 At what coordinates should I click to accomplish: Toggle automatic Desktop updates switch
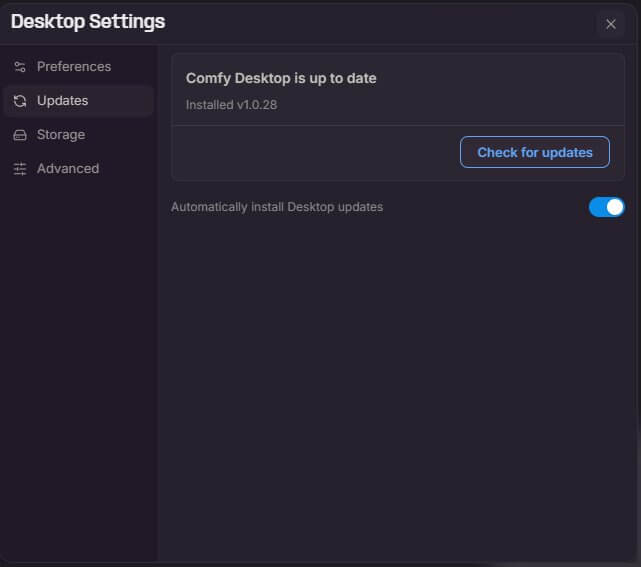pyautogui.click(x=606, y=207)
